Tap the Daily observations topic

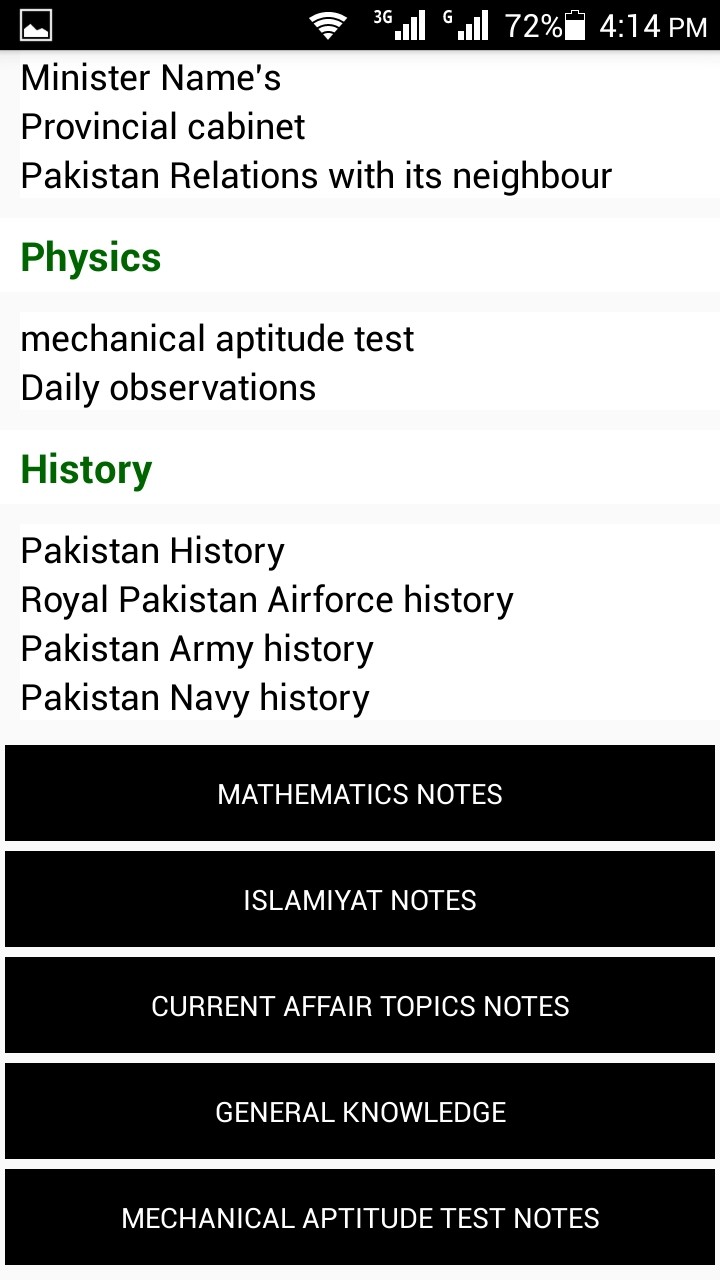[168, 388]
